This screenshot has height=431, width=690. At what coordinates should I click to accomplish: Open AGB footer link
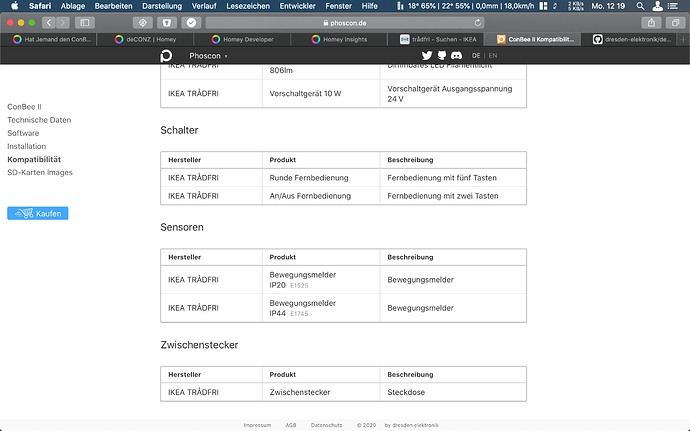click(291, 425)
